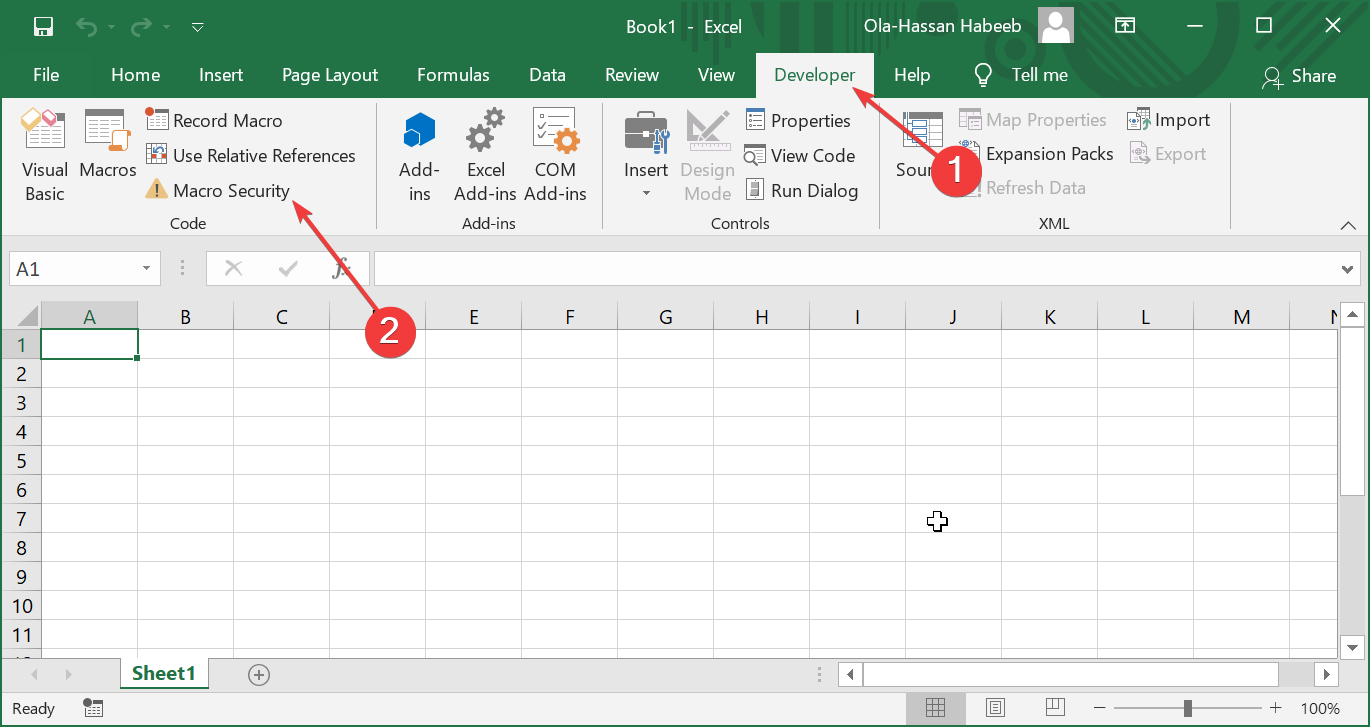Screen dimensions: 1370x727
Task: Open the XML Source pane
Action: coord(920,146)
